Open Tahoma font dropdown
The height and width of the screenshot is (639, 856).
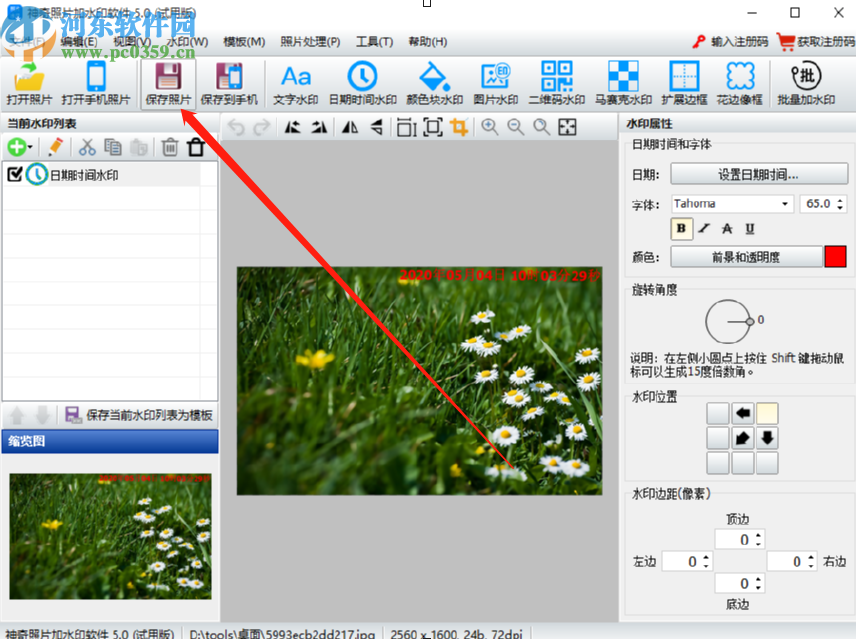[x=784, y=204]
